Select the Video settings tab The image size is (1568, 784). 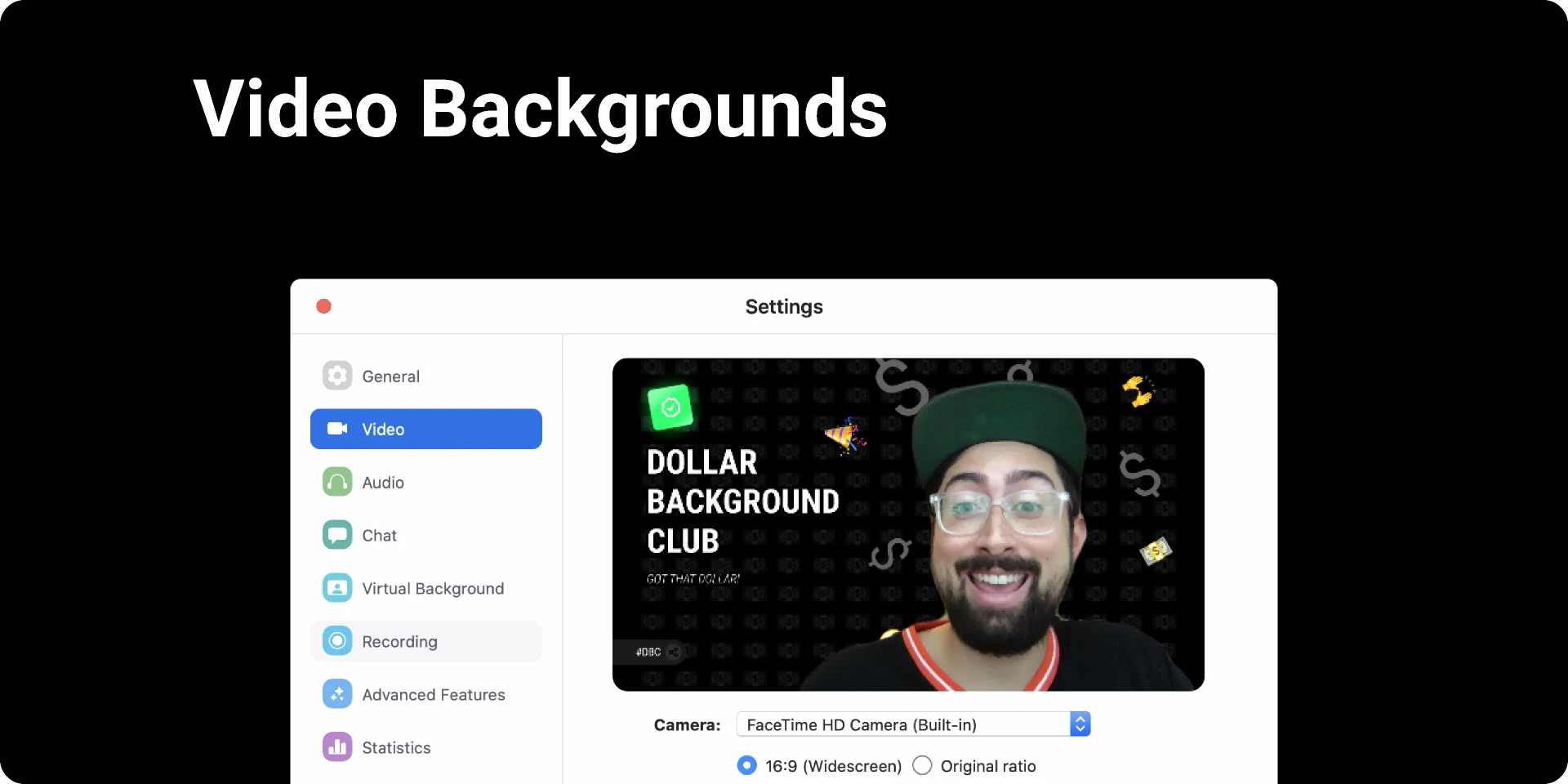[x=426, y=429]
